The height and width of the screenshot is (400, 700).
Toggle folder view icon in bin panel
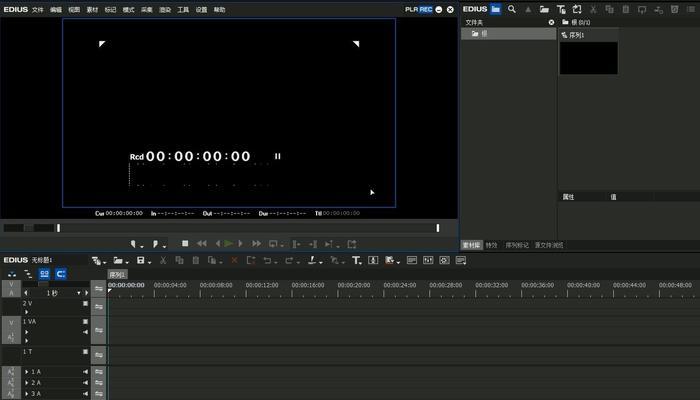click(496, 9)
